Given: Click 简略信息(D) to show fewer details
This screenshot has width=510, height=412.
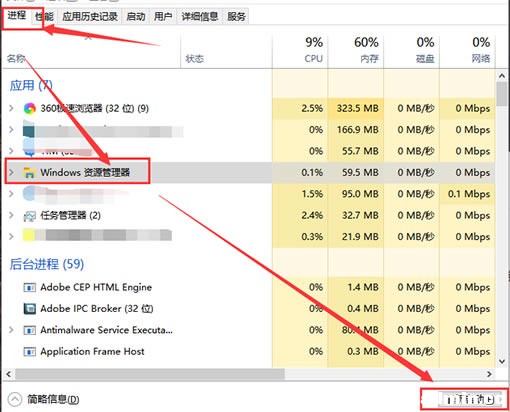Looking at the screenshot, I should point(53,399).
